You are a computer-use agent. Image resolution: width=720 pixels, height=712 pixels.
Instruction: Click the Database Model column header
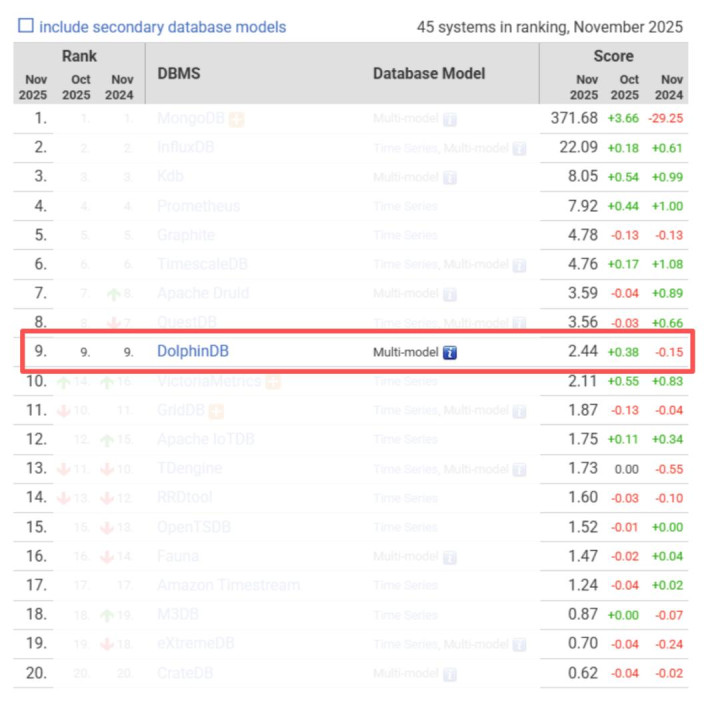429,73
